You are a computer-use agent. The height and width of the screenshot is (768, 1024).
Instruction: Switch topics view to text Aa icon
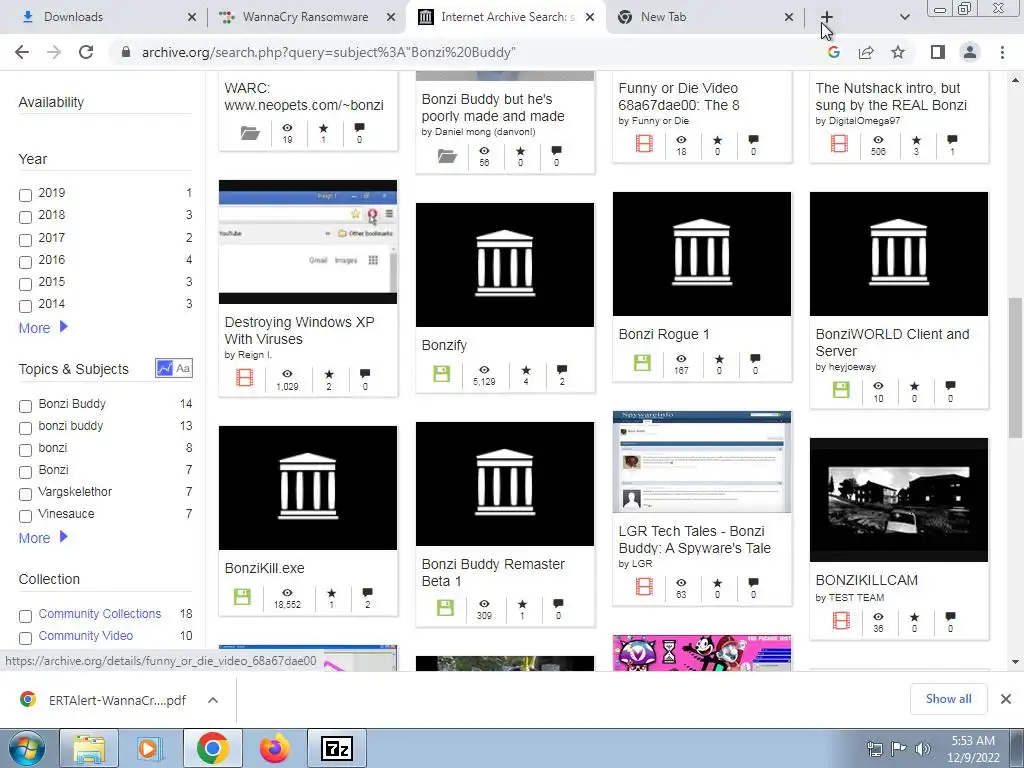pos(183,368)
